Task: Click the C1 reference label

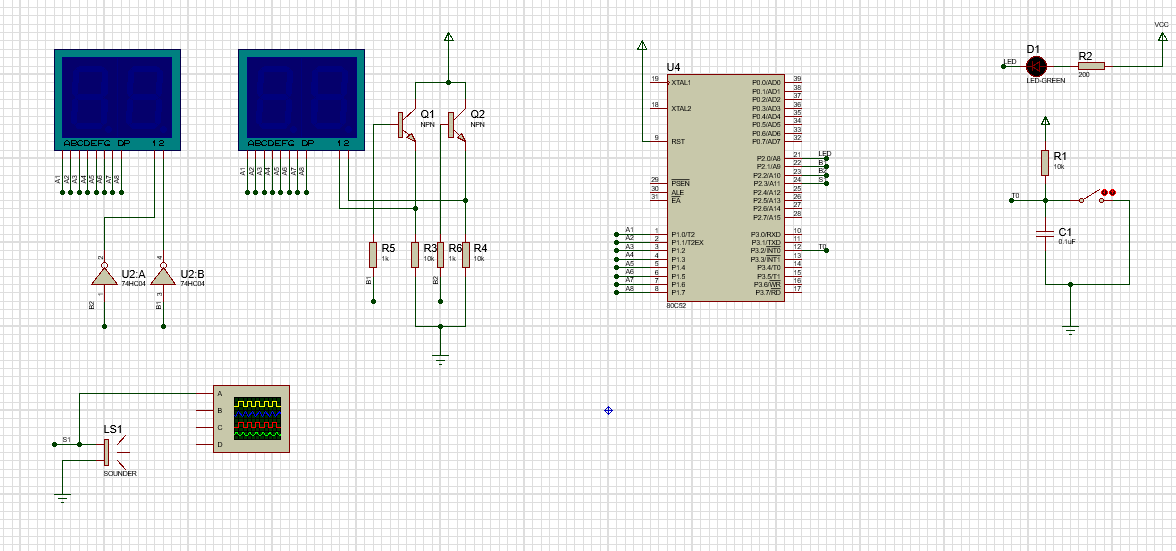Action: [1065, 232]
